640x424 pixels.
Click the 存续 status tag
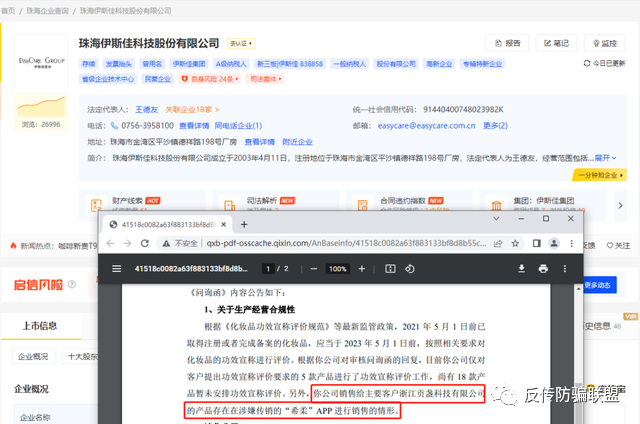pyautogui.click(x=89, y=64)
